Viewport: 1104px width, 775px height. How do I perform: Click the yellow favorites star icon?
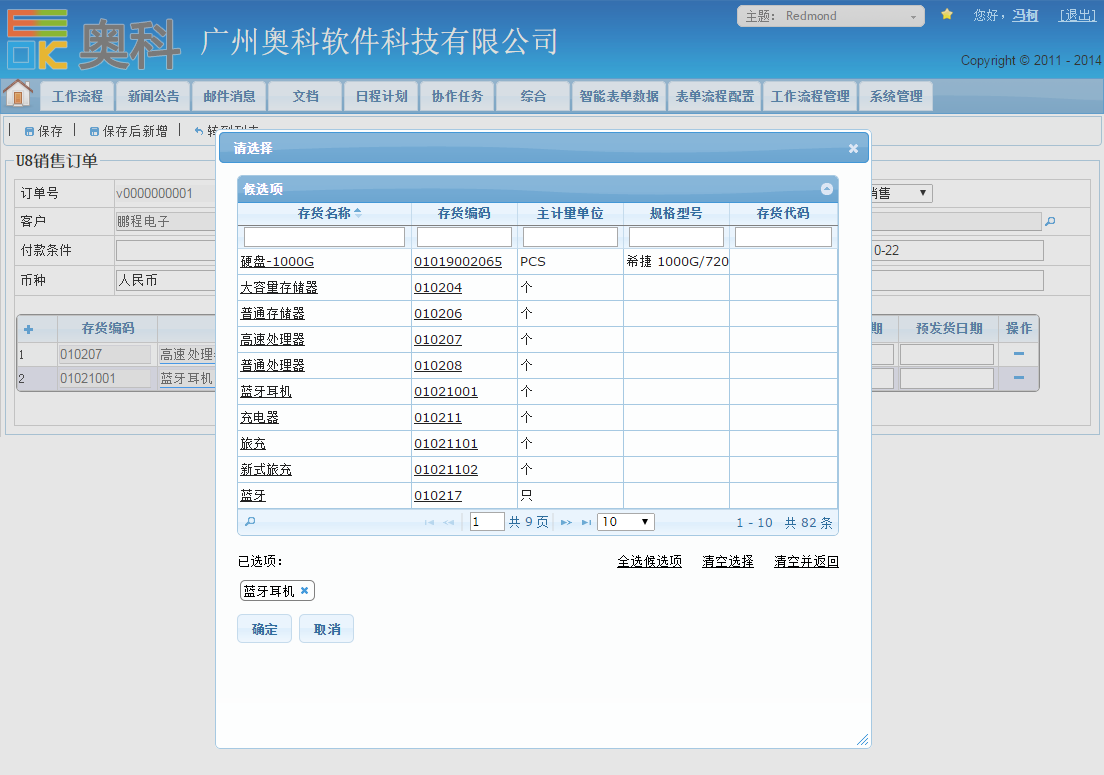click(947, 15)
